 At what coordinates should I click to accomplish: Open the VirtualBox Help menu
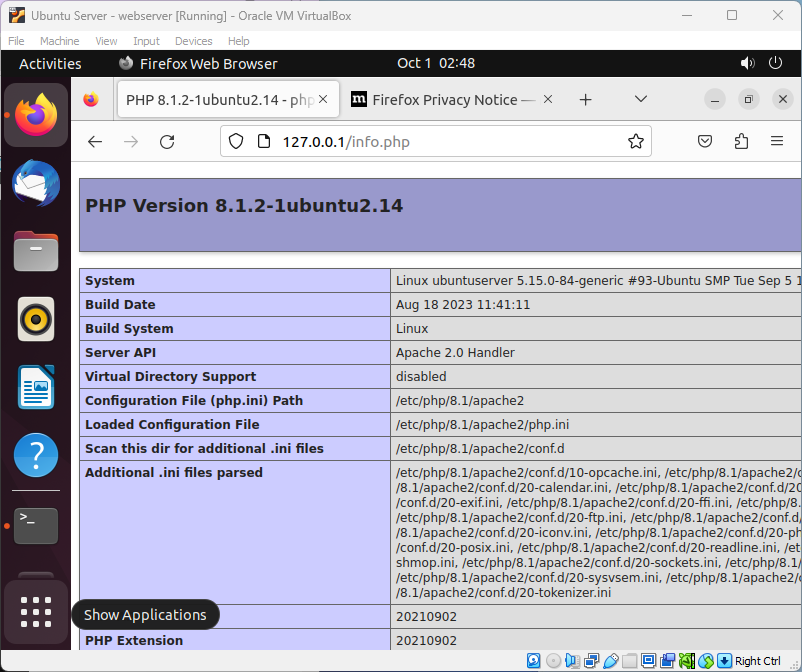pyautogui.click(x=238, y=41)
